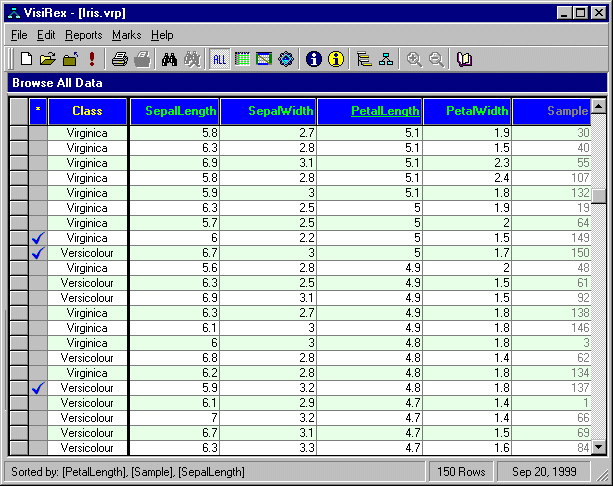Open the File menu
The image size is (613, 486).
tap(19, 35)
